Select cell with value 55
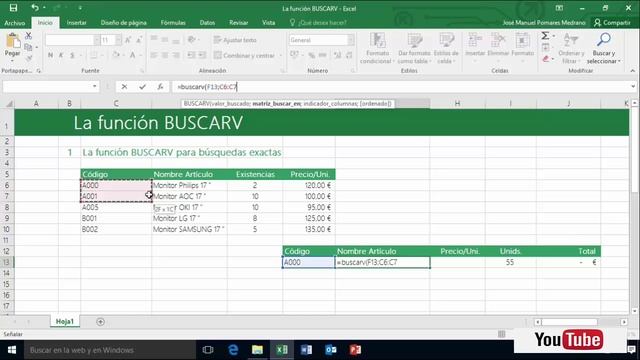 pyautogui.click(x=510, y=262)
